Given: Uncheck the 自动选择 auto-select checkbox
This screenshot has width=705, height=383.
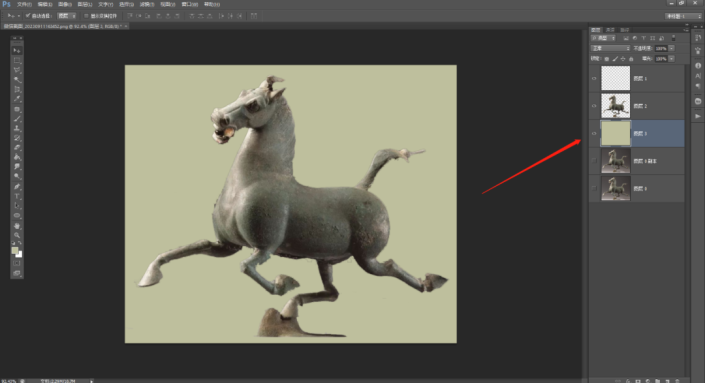Looking at the screenshot, I should 28,16.
